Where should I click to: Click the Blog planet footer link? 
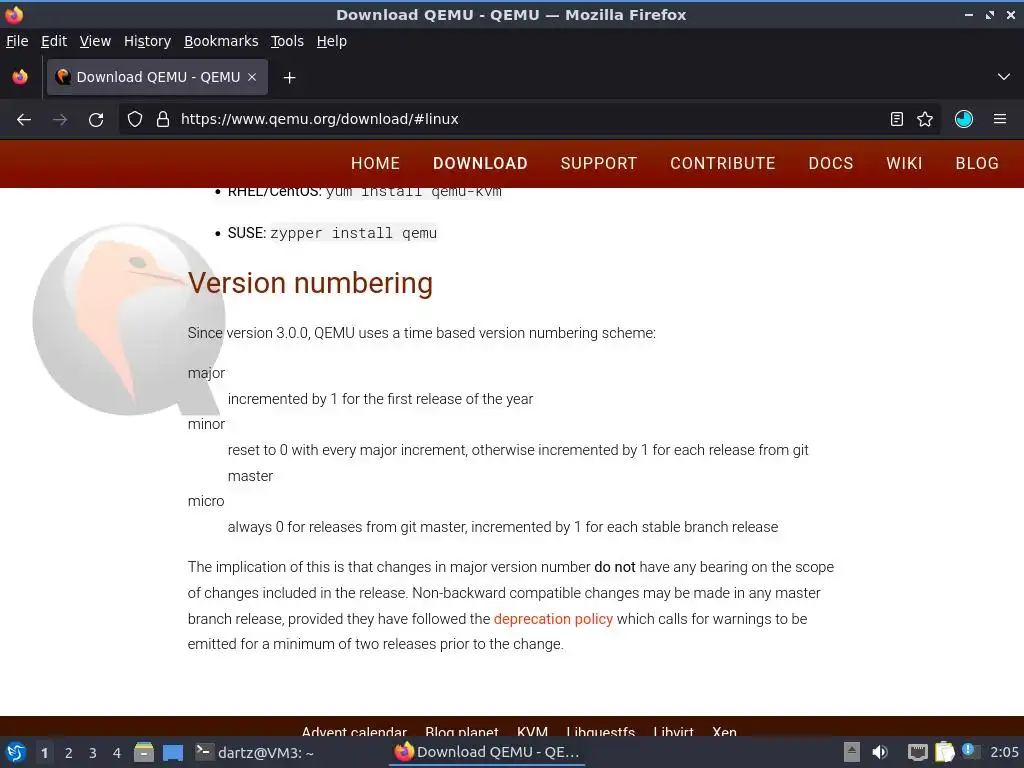pos(462,731)
